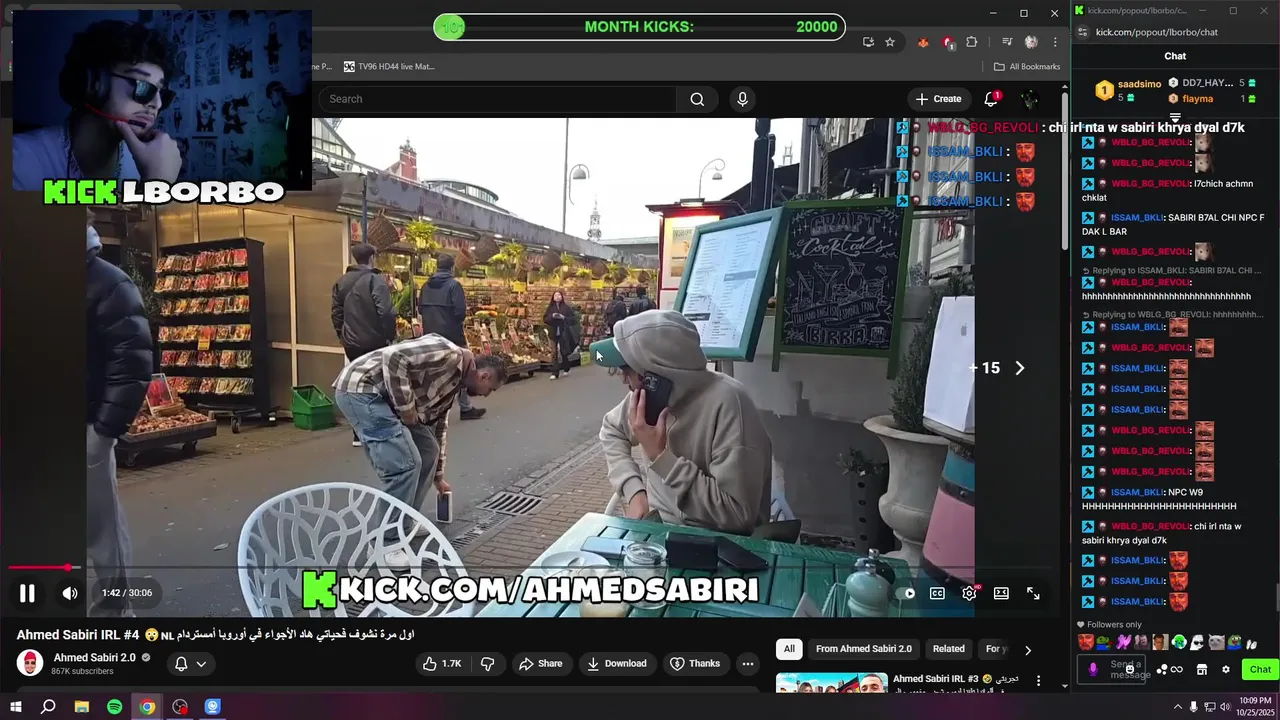
Task: Insert green alien headphones emote
Action: point(1180,642)
